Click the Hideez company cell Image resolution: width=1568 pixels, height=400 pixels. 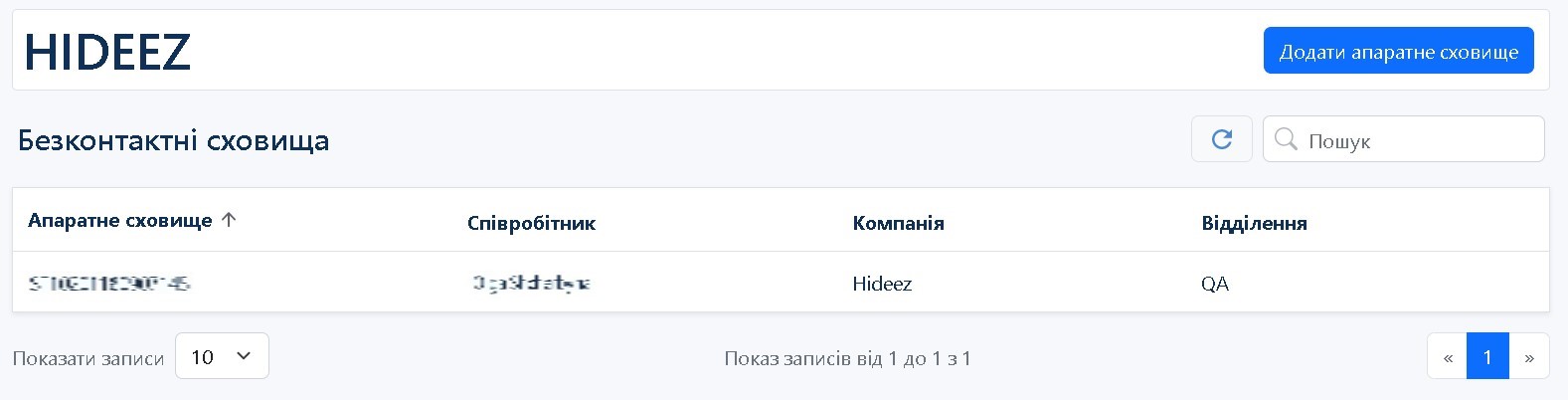tap(882, 284)
